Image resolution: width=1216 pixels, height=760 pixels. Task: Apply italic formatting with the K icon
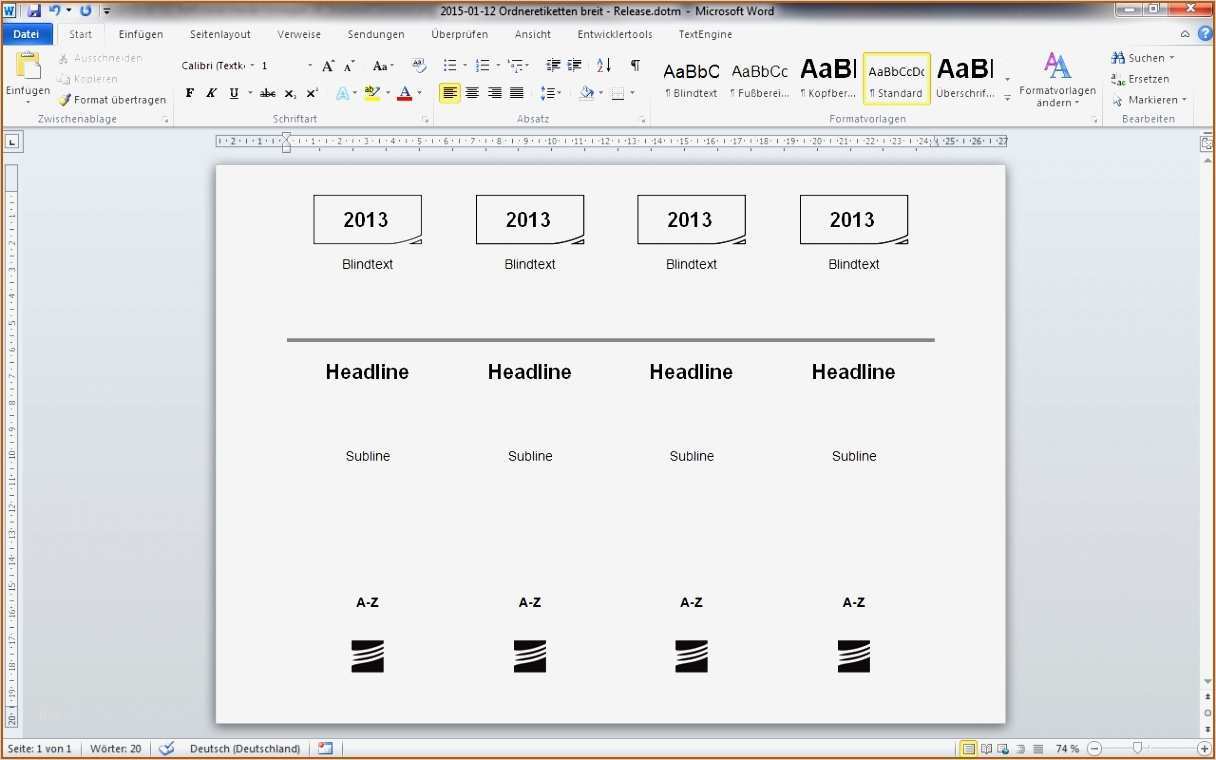coord(211,93)
